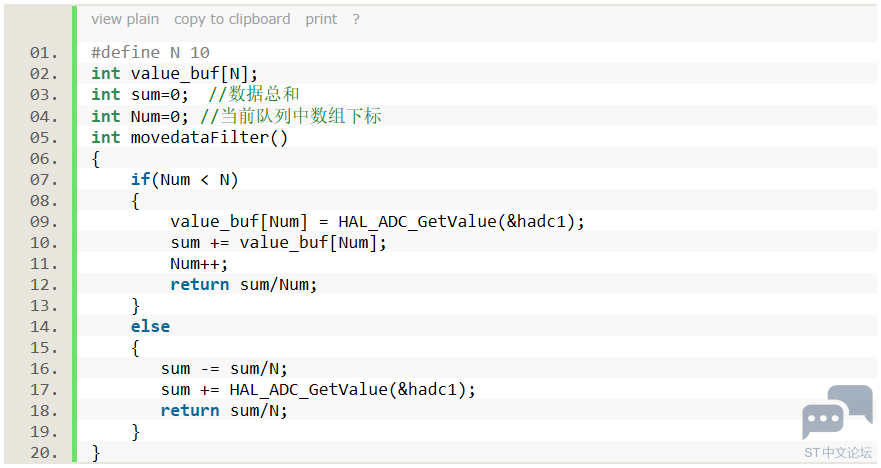Click 'value_buf[Num] = HAL_ADC_GetValue(&hadc1);' line
Image resolution: width=881 pixels, height=468 pixels.
pos(377,222)
